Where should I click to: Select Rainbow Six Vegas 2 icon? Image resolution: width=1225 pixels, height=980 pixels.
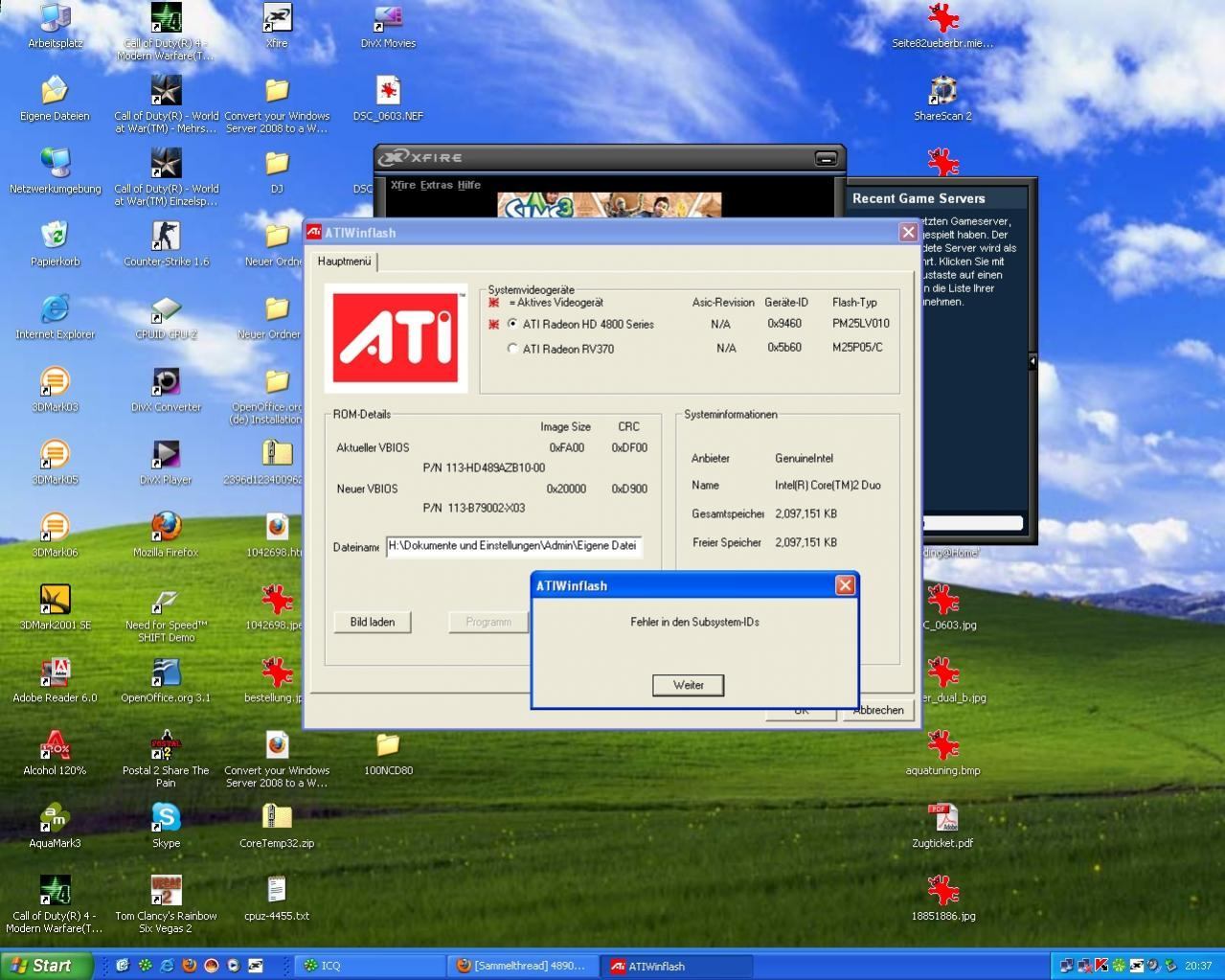click(x=166, y=905)
